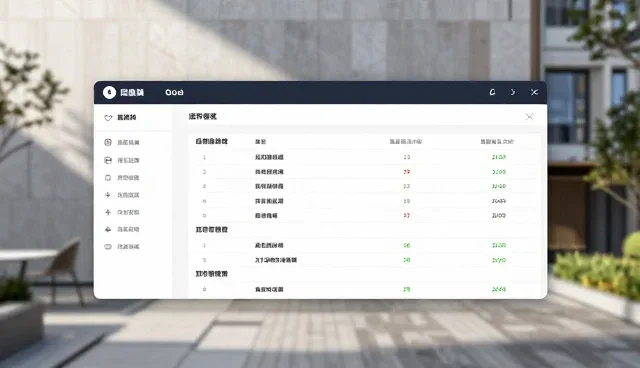Close the window using the title bar X
This screenshot has width=640, height=368.
pyautogui.click(x=534, y=92)
